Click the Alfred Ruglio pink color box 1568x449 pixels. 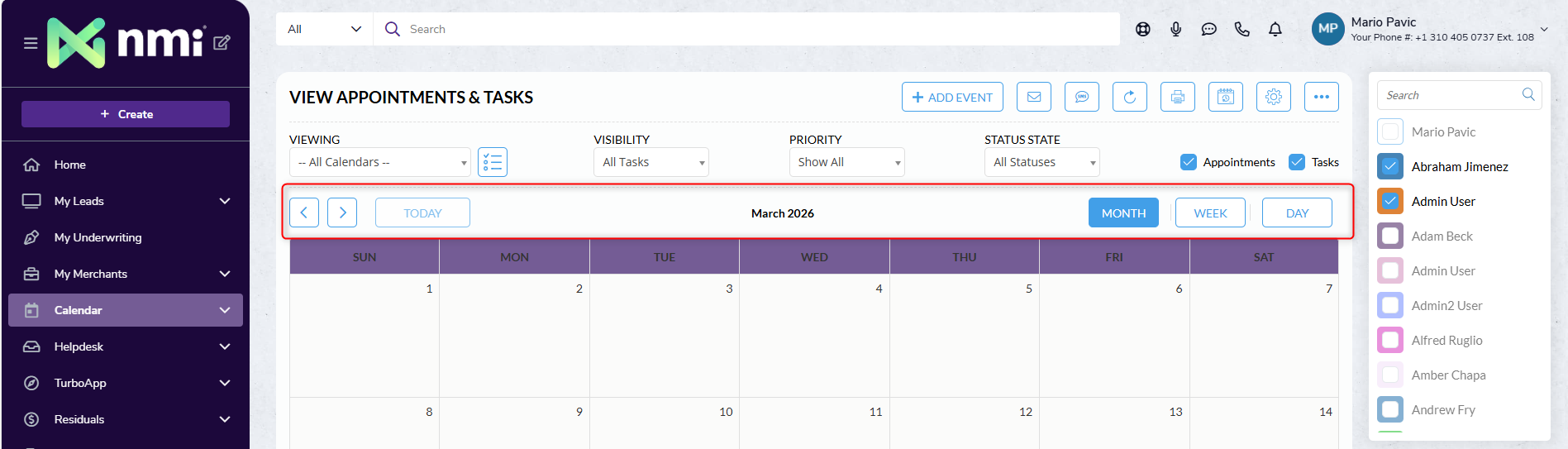tap(1390, 340)
